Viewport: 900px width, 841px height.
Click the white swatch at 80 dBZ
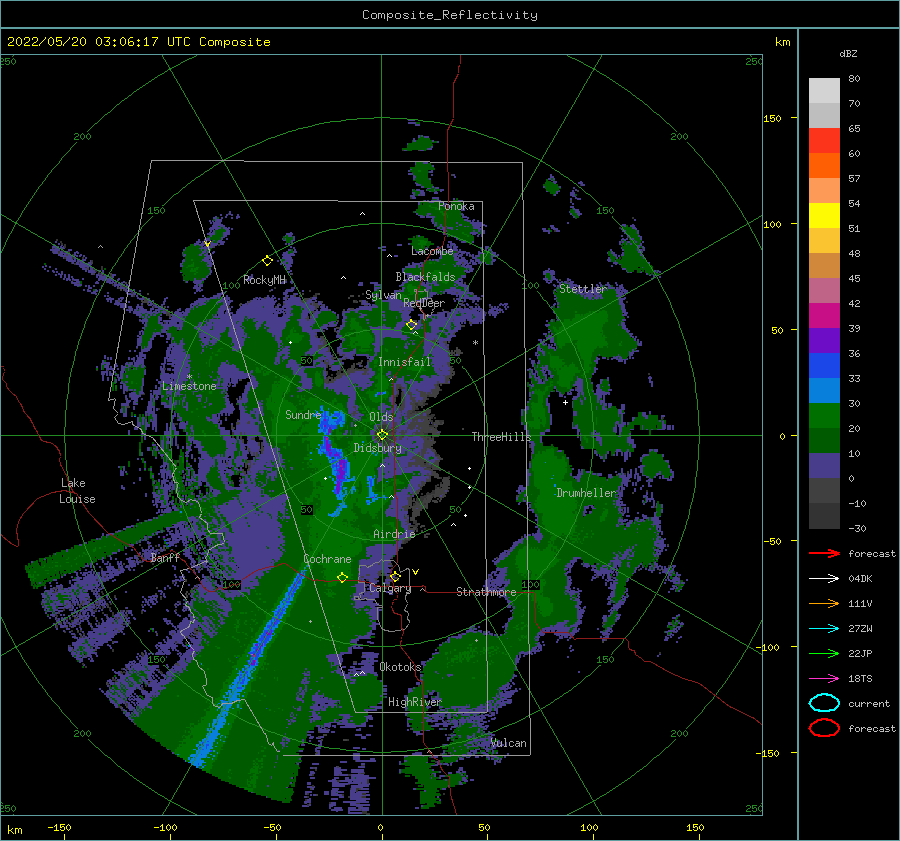pyautogui.click(x=824, y=91)
